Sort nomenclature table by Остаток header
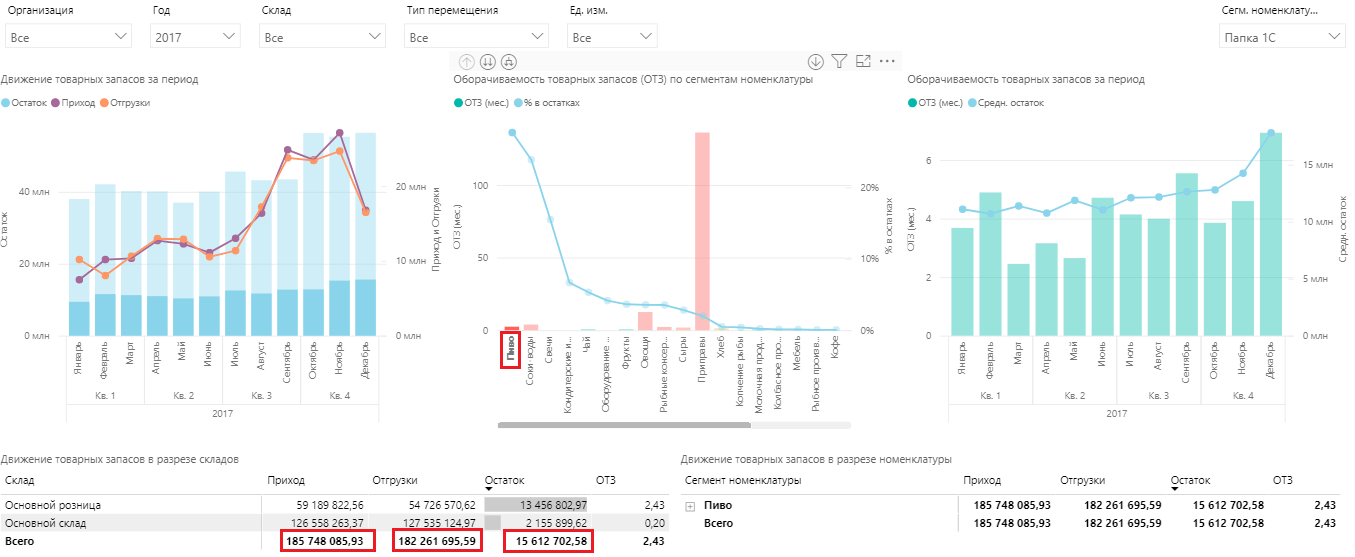 [x=1190, y=481]
